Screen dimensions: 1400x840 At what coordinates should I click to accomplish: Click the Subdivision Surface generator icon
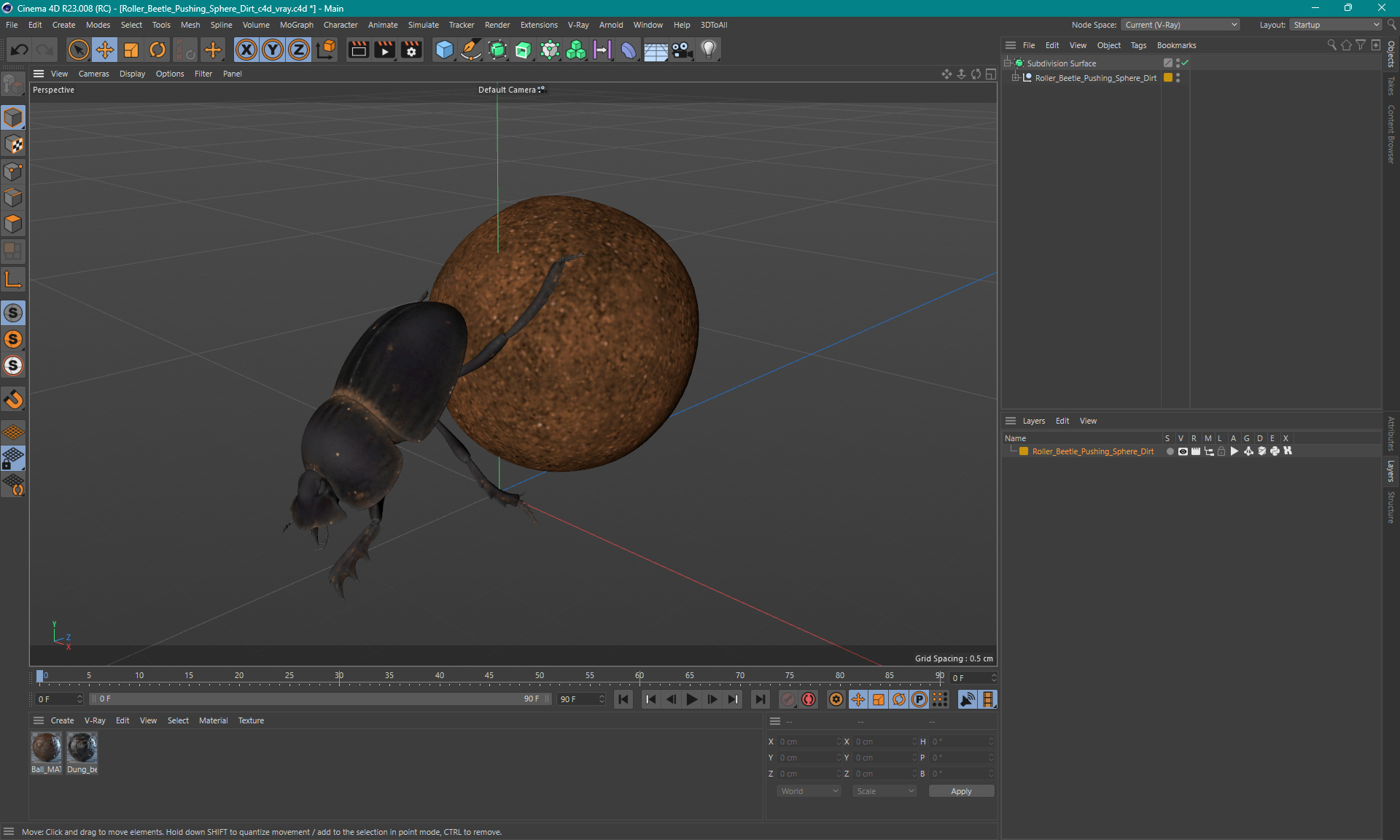(x=497, y=50)
